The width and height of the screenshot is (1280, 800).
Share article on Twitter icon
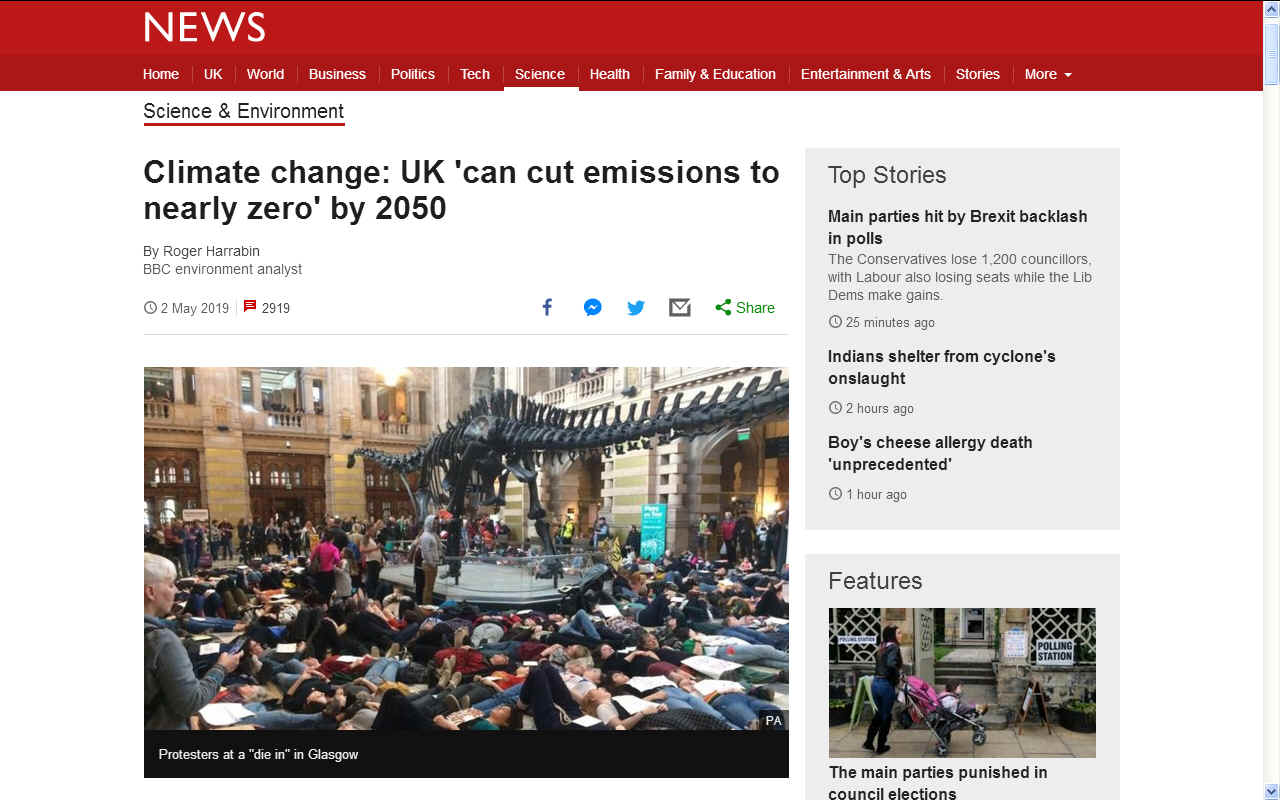coord(636,307)
